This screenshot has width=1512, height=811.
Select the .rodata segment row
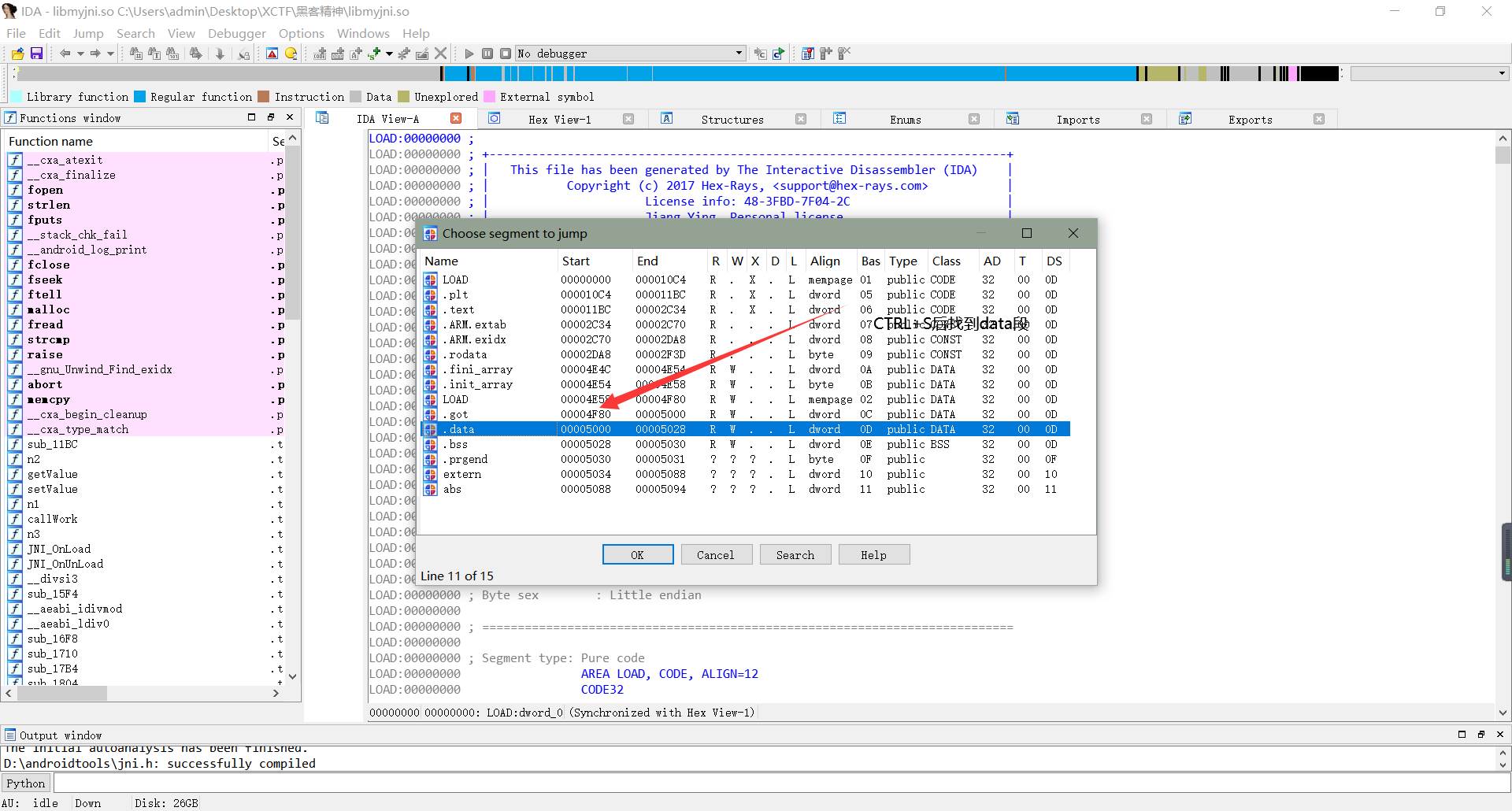(746, 354)
